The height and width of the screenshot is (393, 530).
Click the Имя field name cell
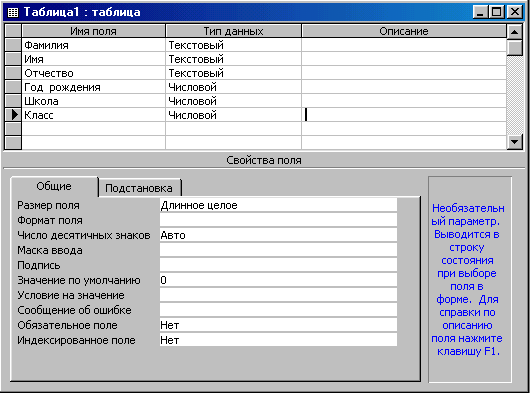94,59
